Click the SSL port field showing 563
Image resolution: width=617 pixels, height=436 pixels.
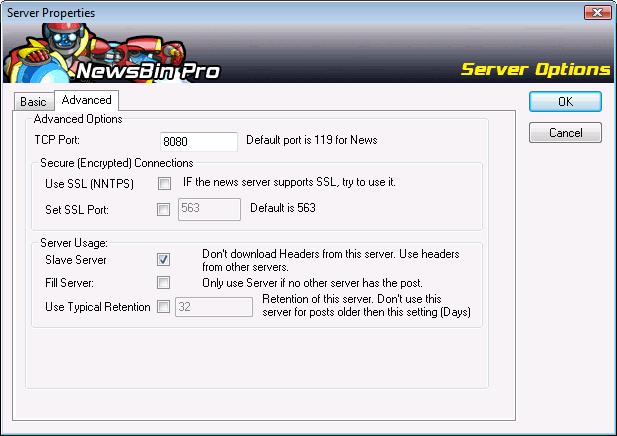[209, 209]
